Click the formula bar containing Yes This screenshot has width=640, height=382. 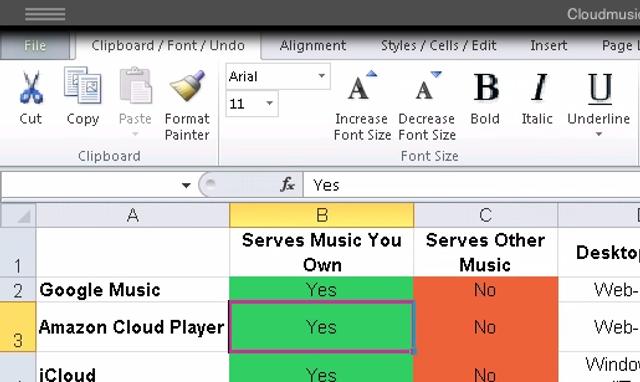coord(471,185)
